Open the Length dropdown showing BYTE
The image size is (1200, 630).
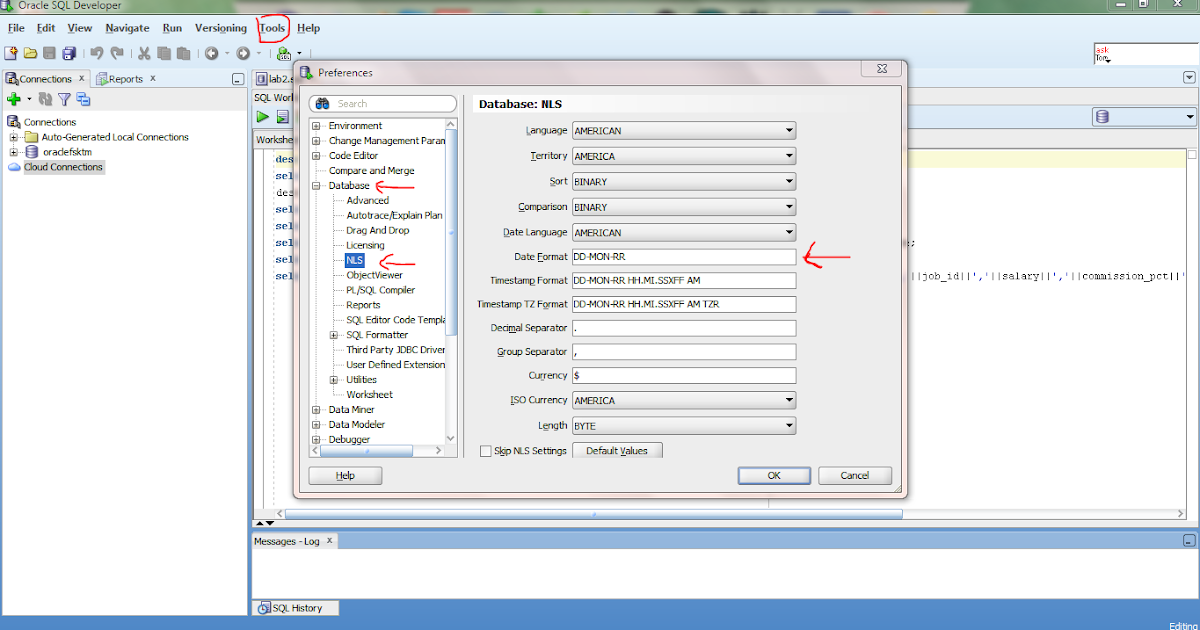(x=789, y=425)
